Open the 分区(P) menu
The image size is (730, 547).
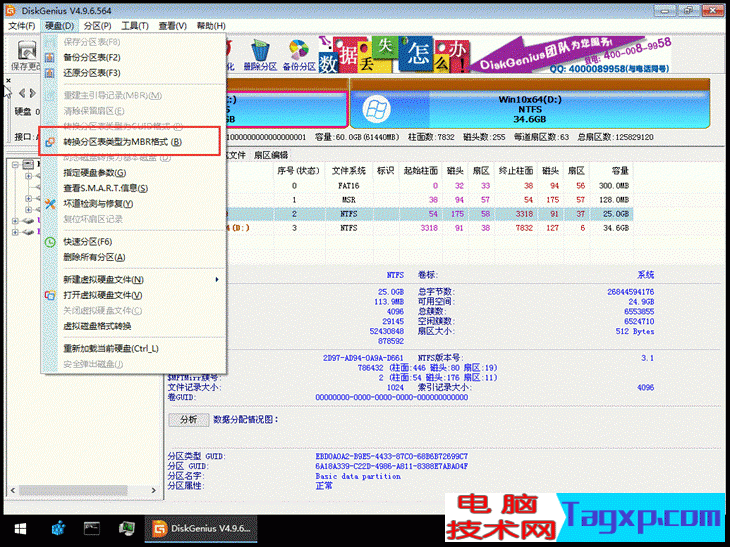97,26
